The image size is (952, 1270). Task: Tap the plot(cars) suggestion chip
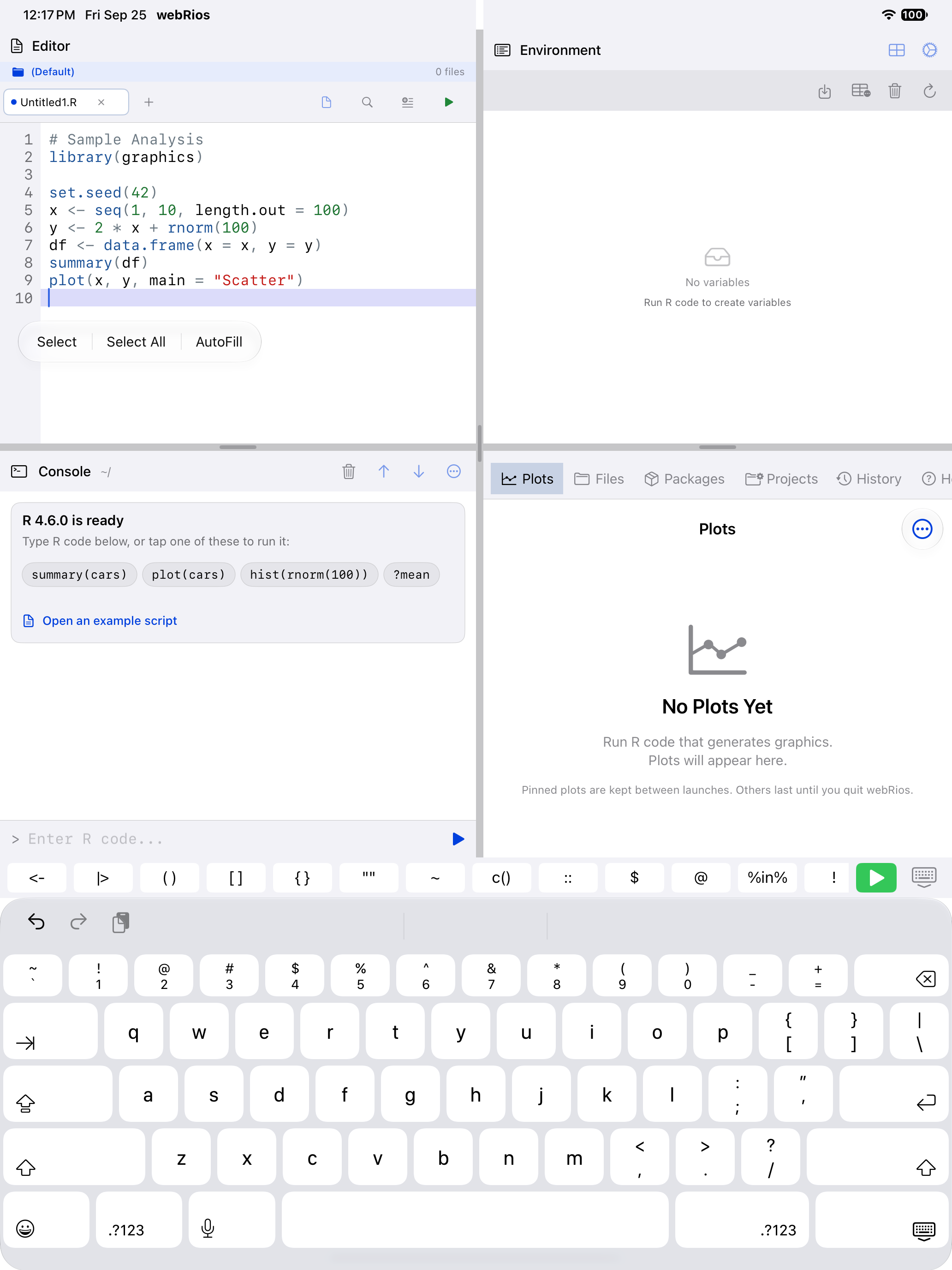[188, 575]
